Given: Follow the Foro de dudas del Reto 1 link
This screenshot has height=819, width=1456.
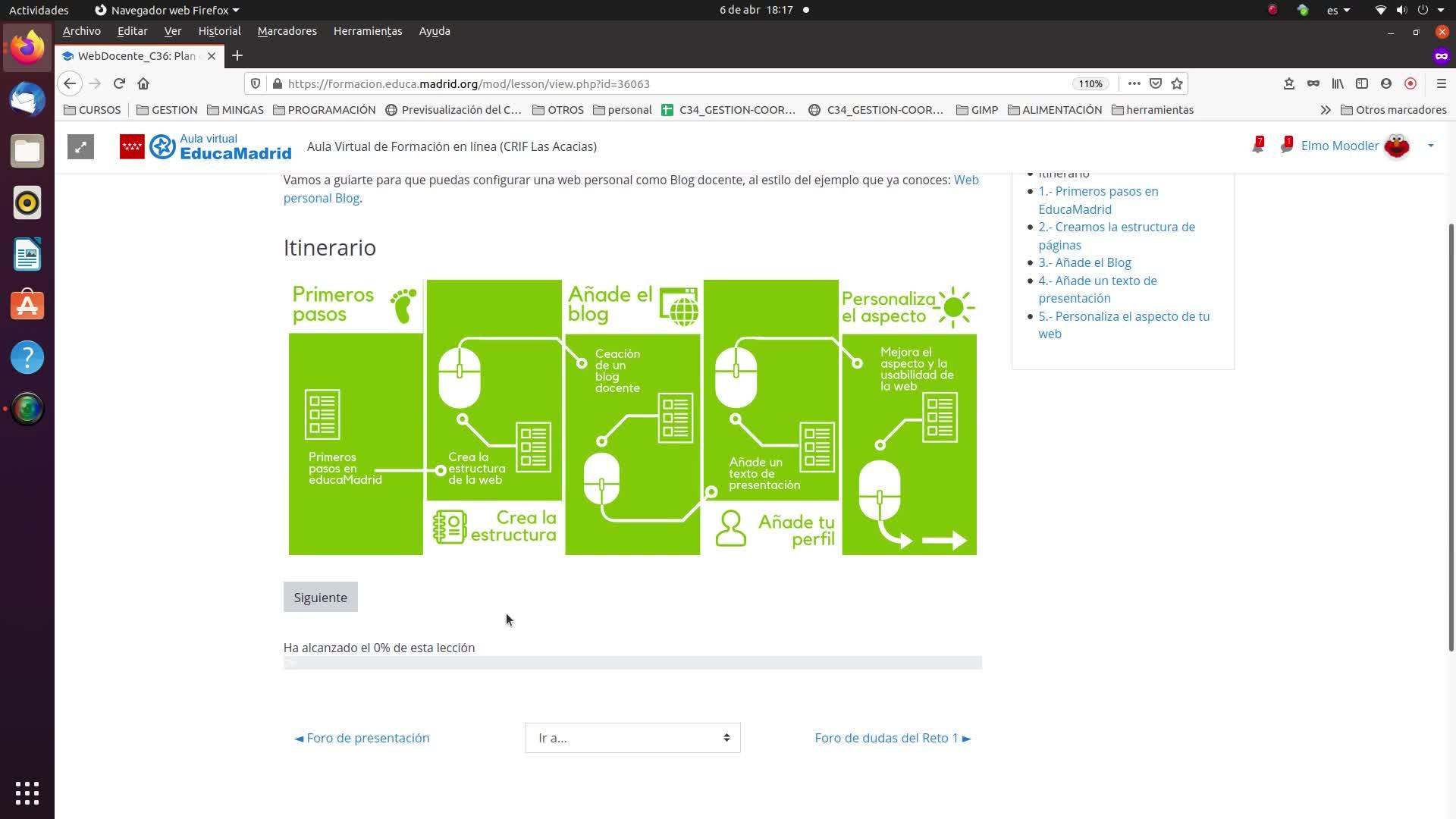Looking at the screenshot, I should point(892,738).
